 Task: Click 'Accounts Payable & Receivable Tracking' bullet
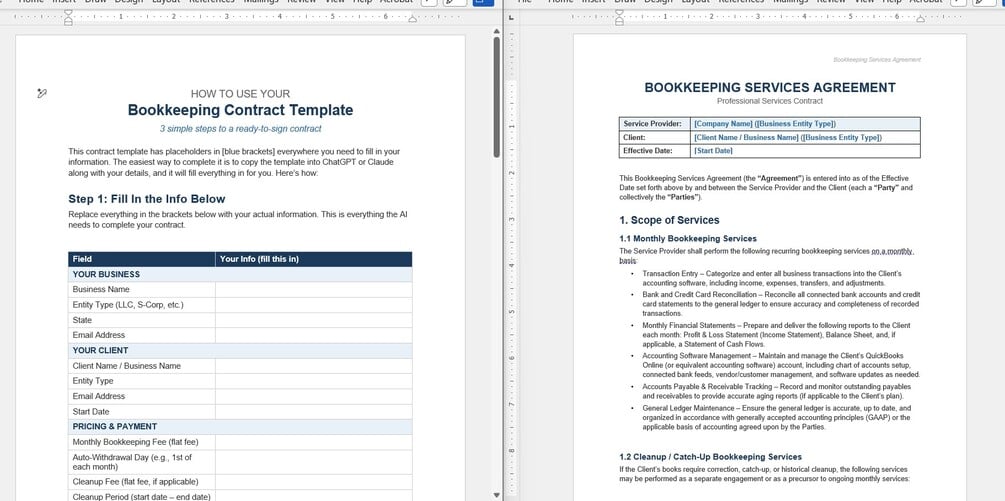click(779, 391)
